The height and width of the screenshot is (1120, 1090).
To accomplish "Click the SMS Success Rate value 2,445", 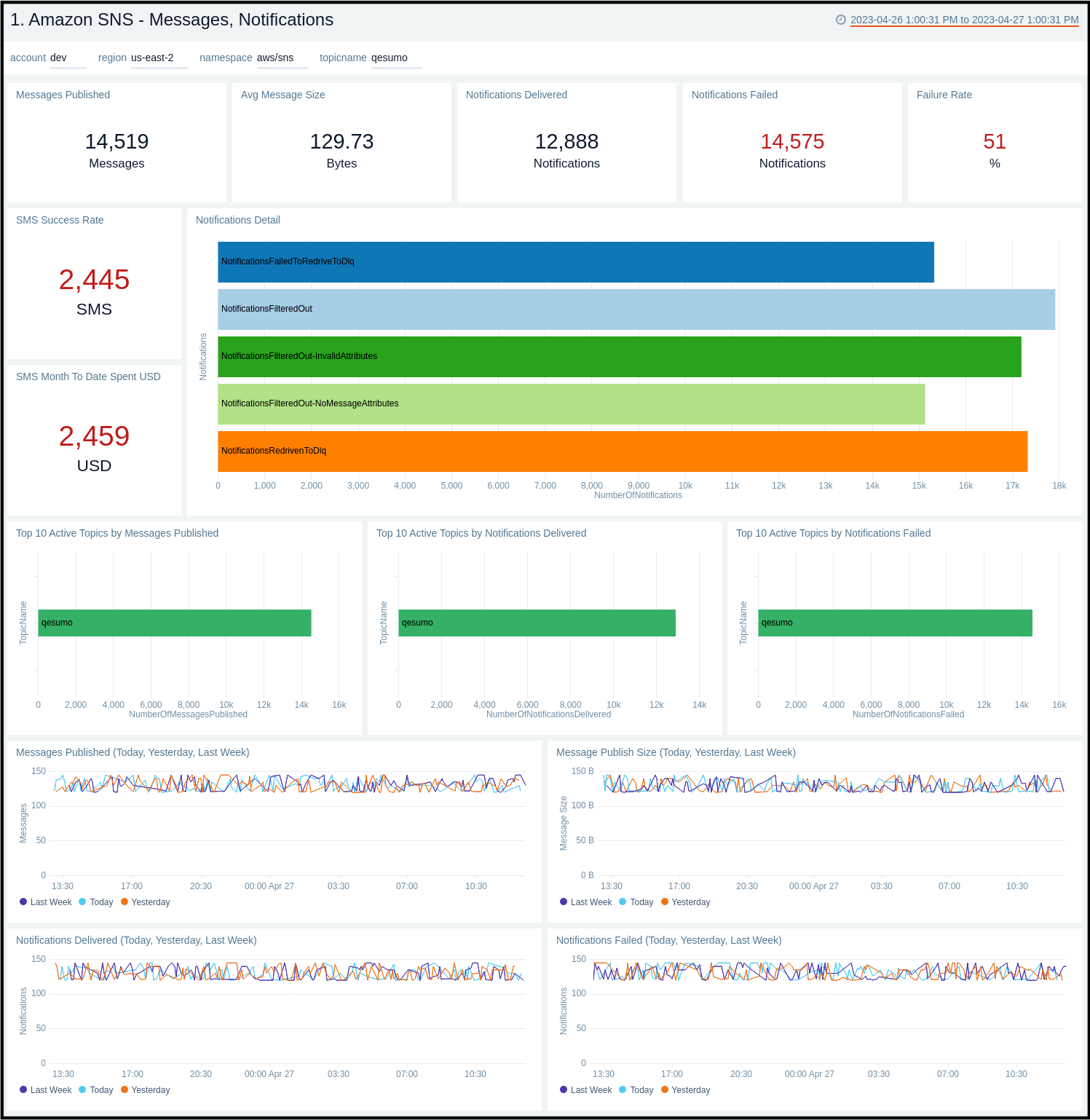I will click(x=93, y=280).
